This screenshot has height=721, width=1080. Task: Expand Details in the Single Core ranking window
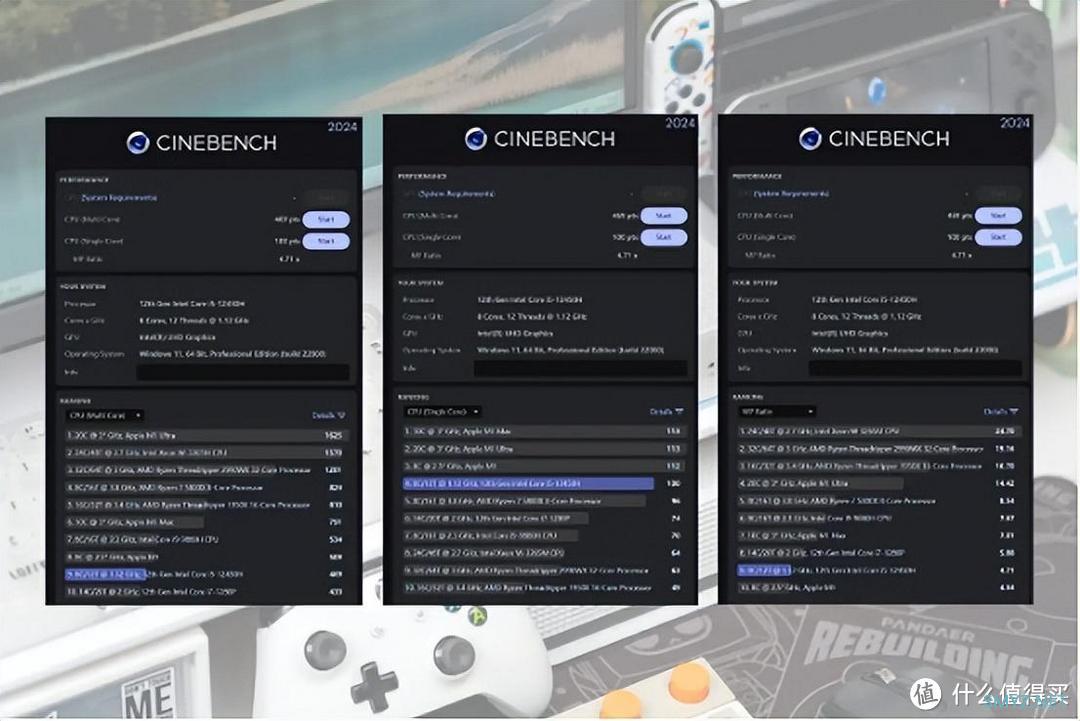coord(666,412)
